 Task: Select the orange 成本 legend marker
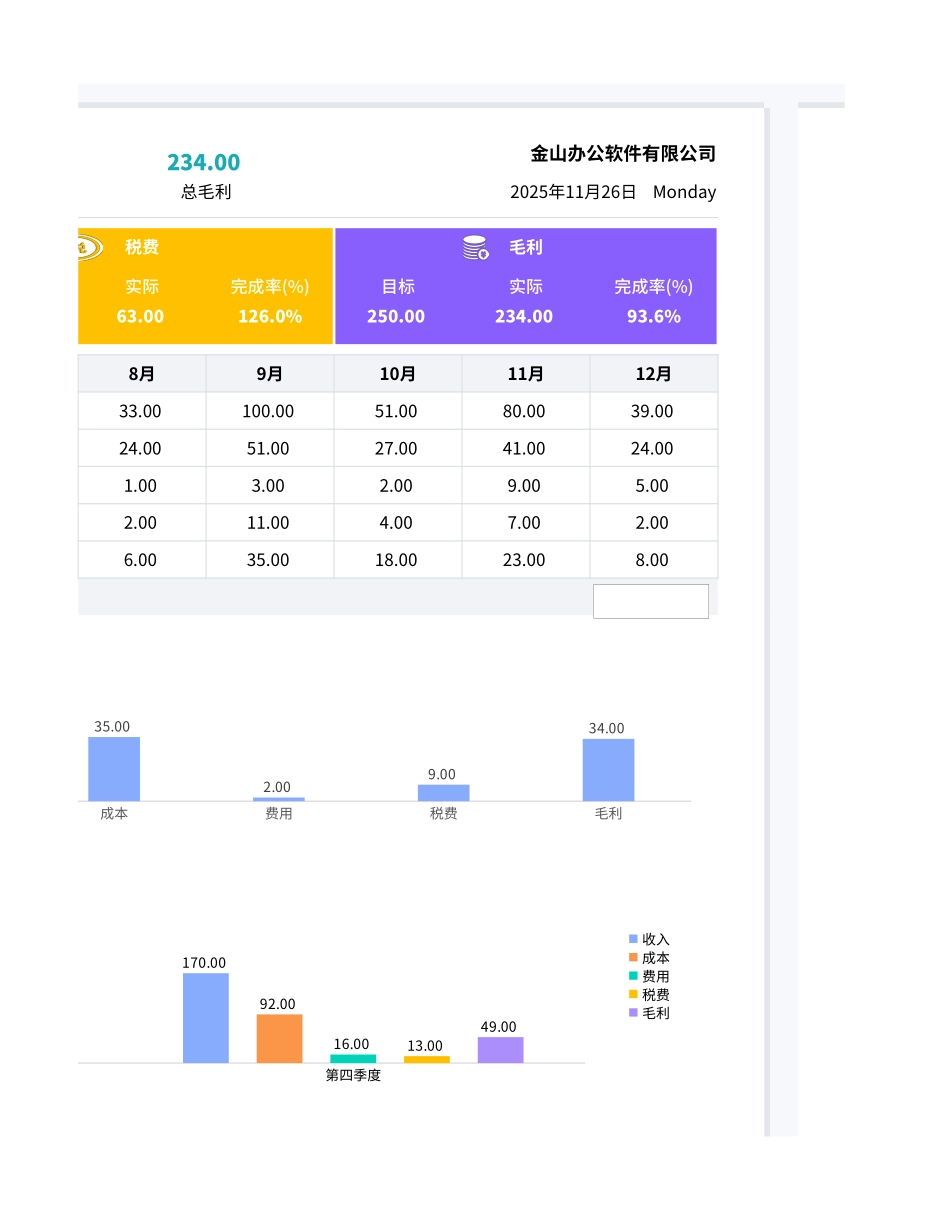[x=633, y=958]
